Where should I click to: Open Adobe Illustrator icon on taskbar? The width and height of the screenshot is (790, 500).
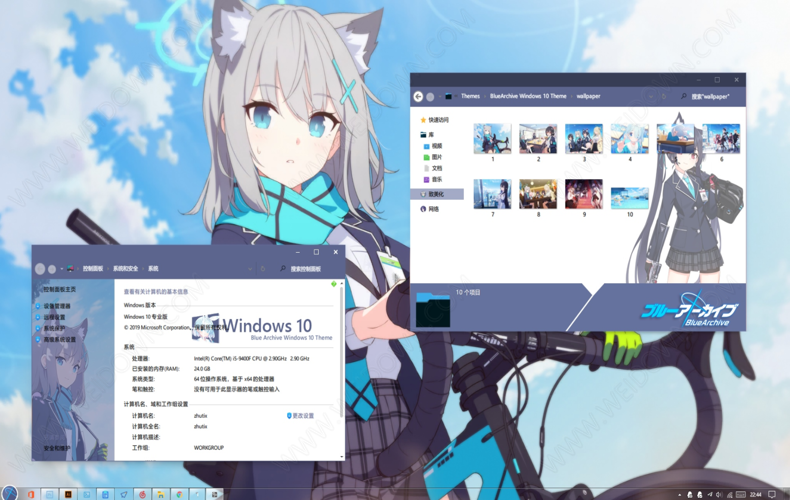[x=68, y=494]
